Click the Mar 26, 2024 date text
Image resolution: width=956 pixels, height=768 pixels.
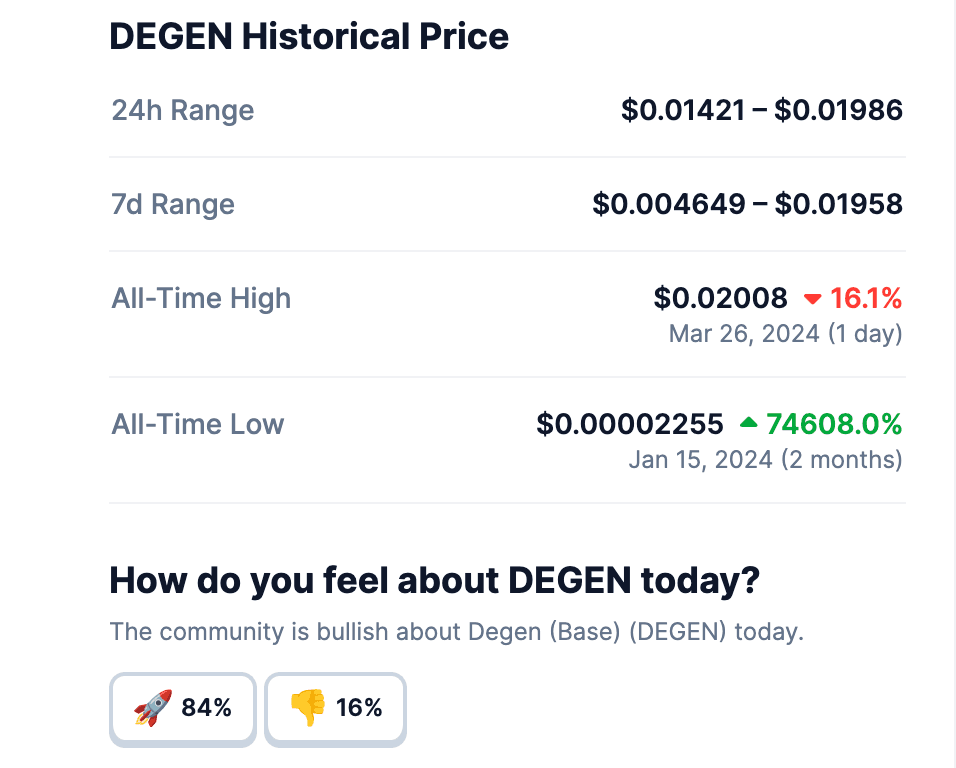[x=744, y=334]
